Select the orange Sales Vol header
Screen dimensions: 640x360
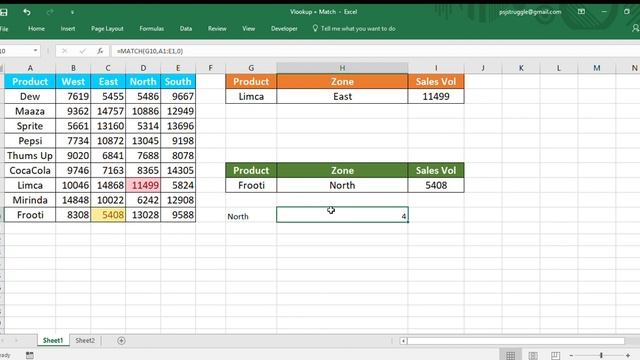click(436, 81)
